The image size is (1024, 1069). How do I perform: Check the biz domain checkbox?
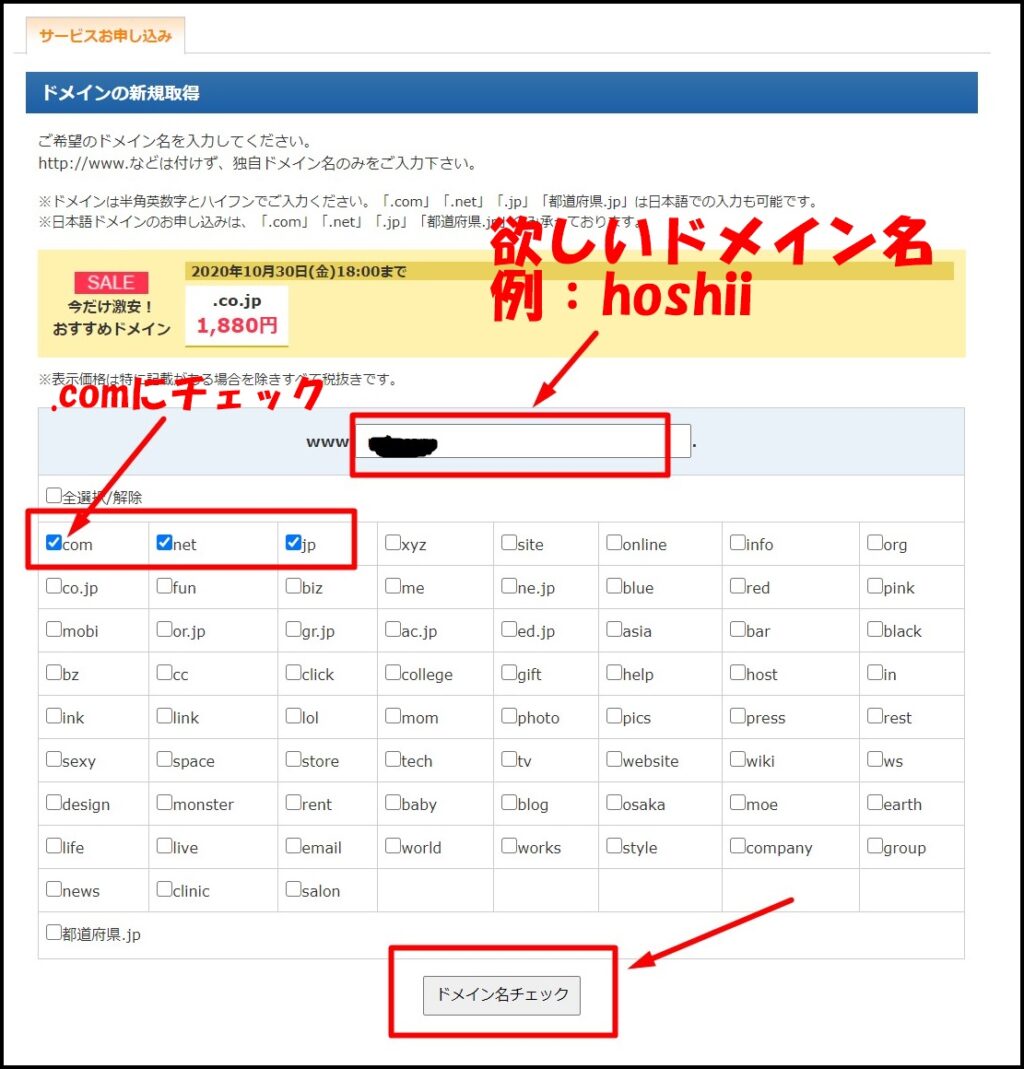pos(293,586)
